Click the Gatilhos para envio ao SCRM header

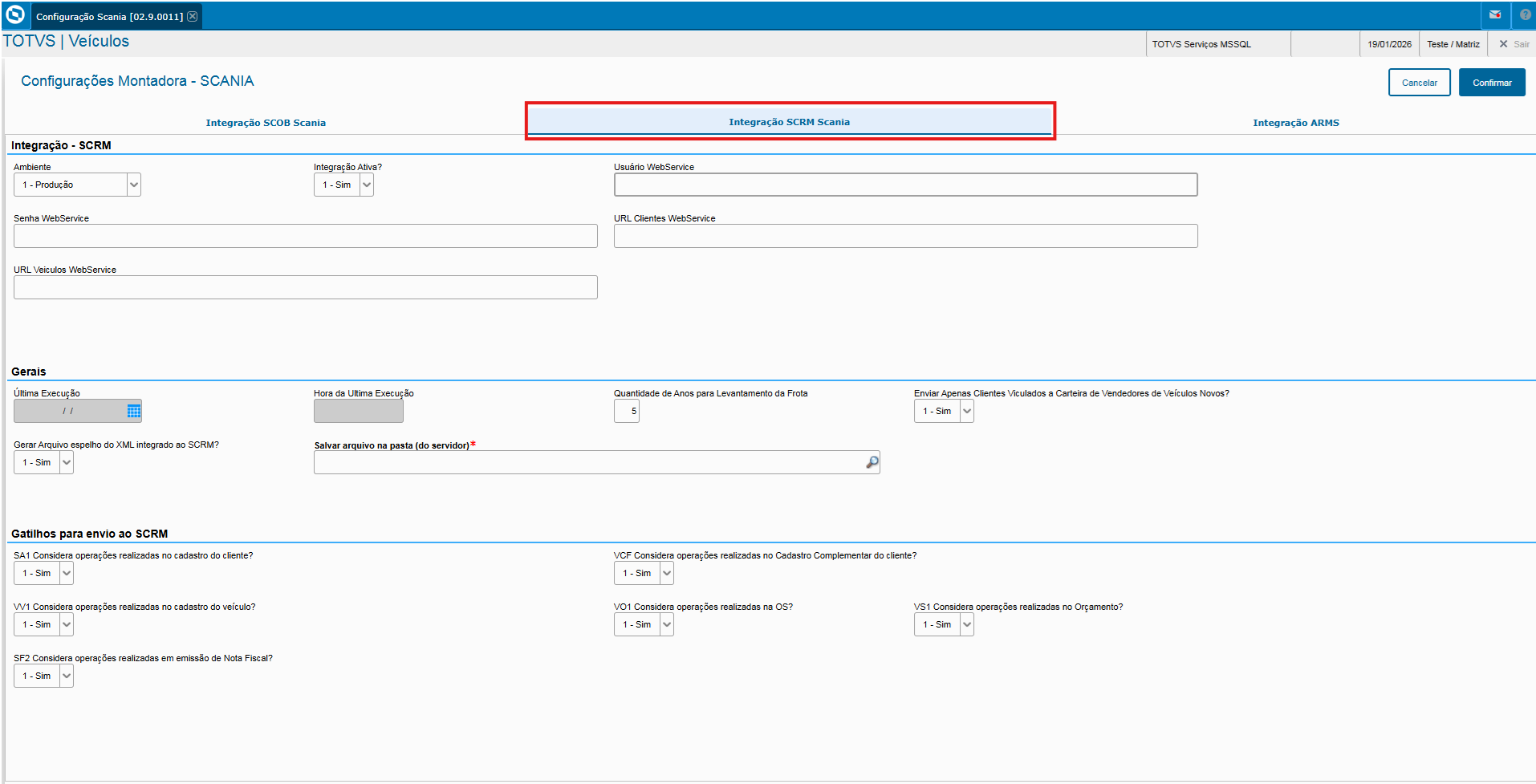point(90,534)
